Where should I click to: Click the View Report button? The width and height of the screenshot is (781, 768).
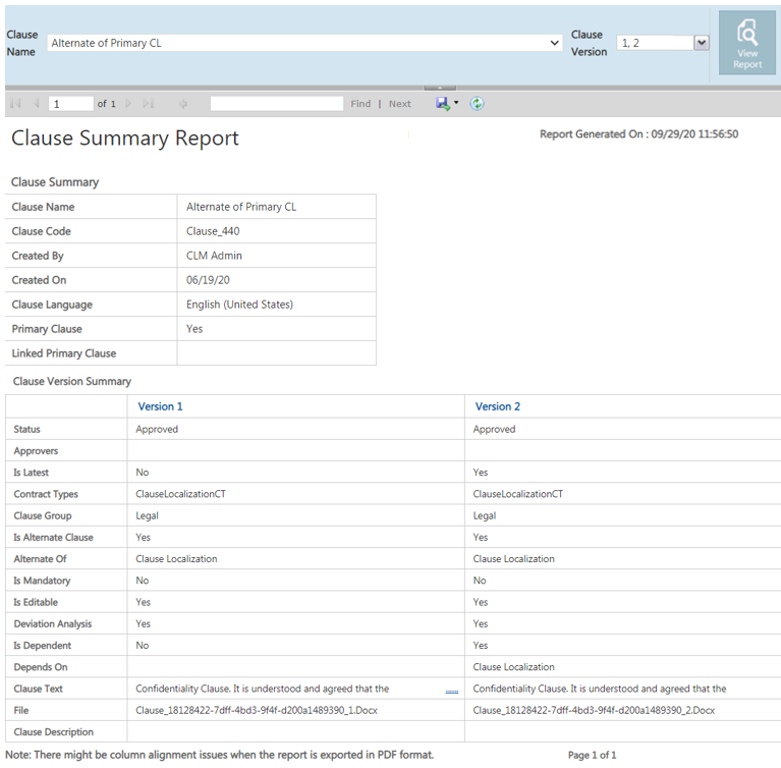coord(747,43)
